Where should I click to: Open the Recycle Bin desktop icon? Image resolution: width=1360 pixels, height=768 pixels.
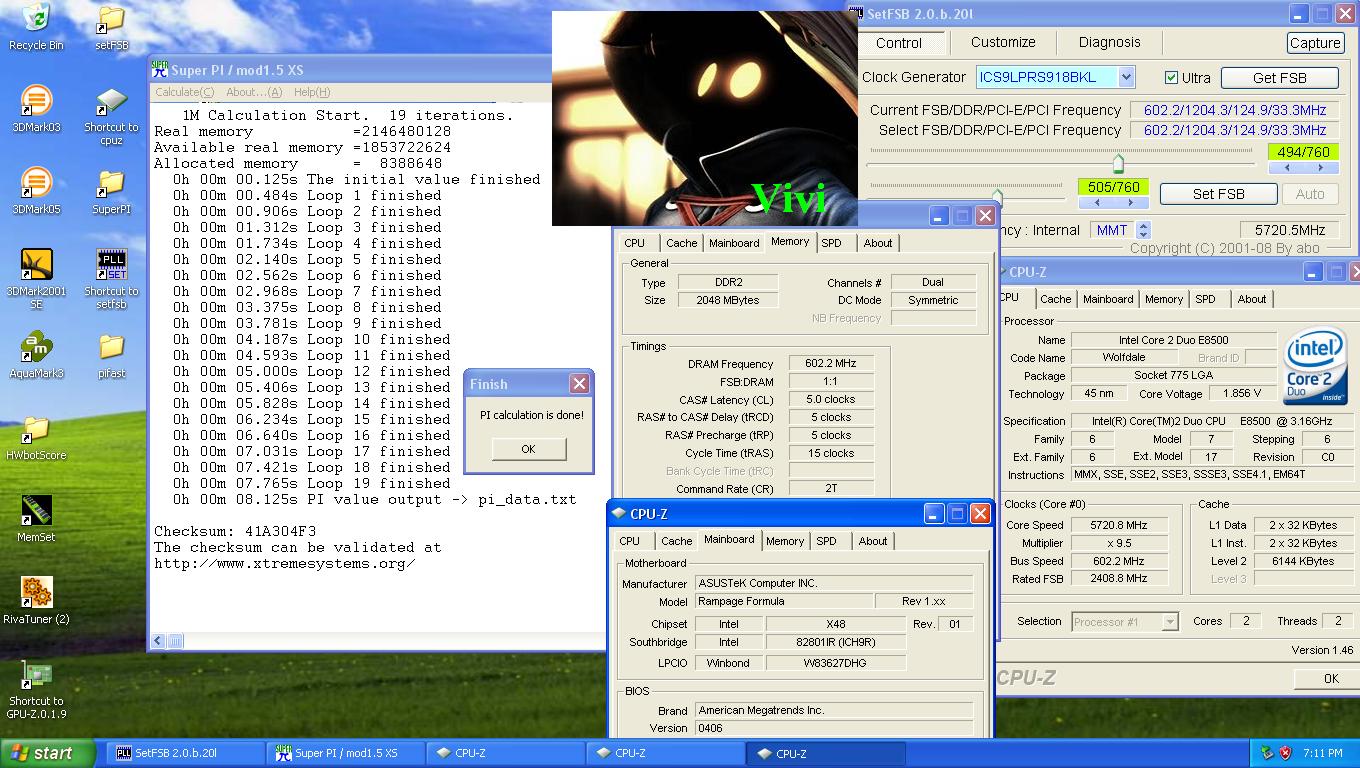(36, 17)
